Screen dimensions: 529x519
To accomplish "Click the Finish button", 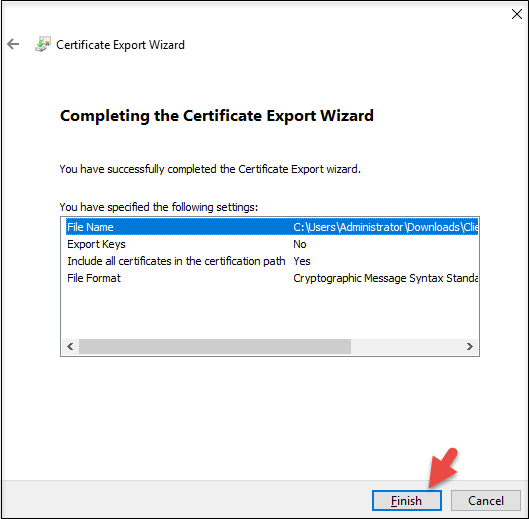I will tap(407, 500).
